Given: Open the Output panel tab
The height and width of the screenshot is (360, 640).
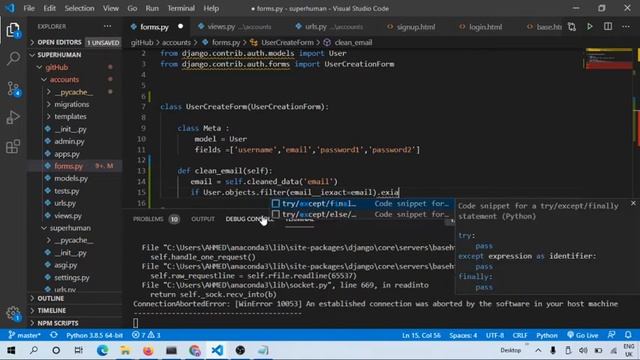Looking at the screenshot, I should coord(203,219).
